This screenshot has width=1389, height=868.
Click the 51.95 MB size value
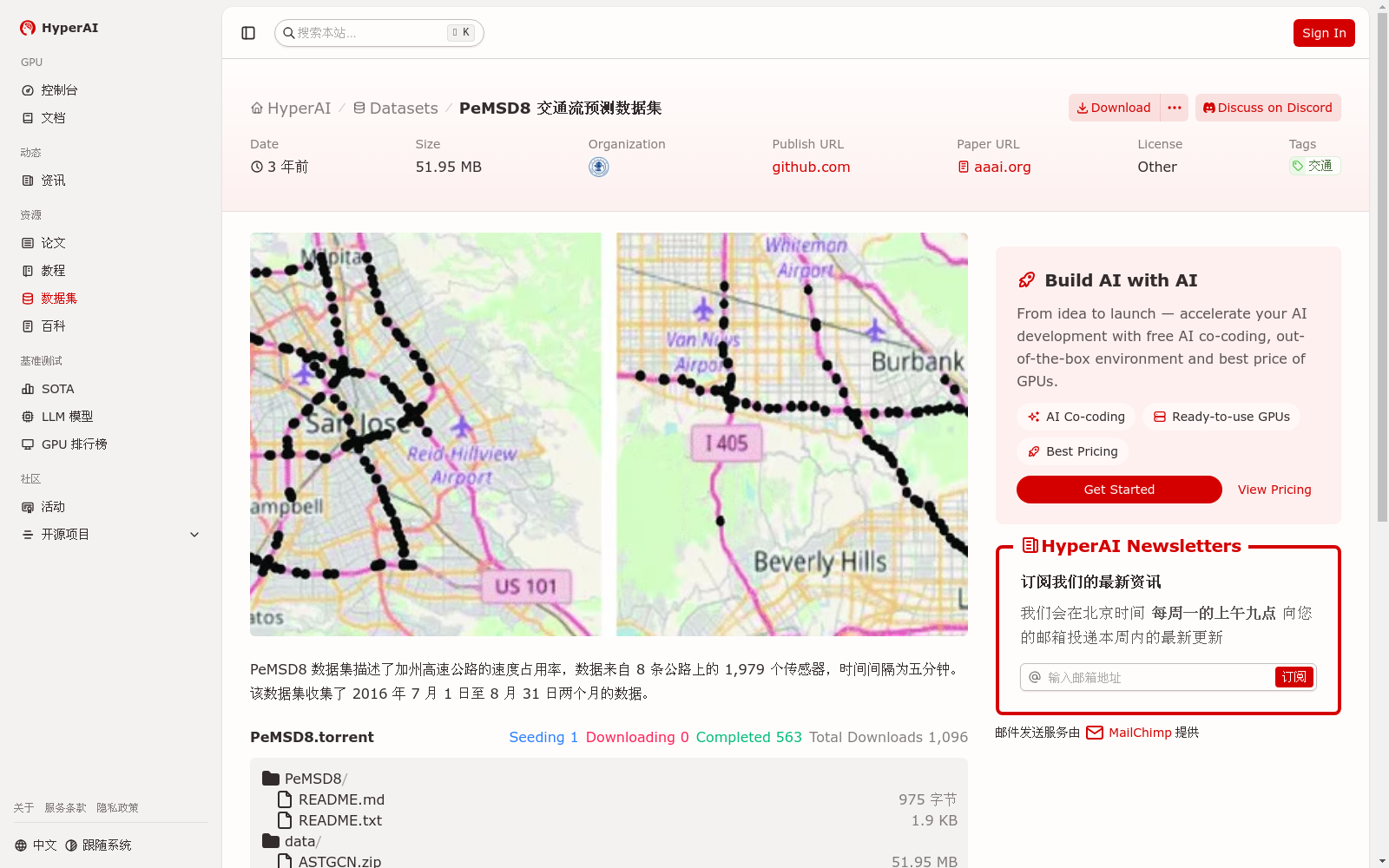(448, 167)
